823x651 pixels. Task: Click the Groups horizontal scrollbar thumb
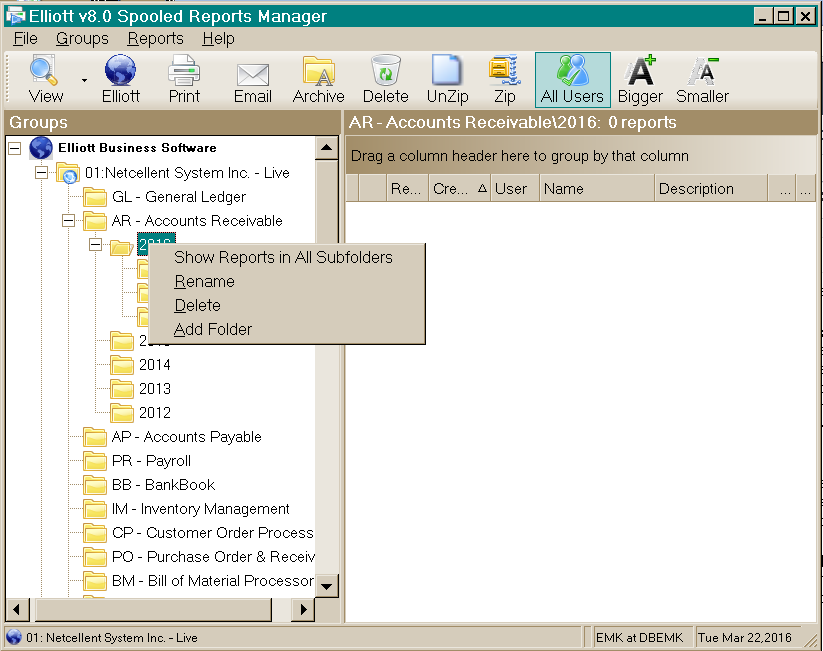(x=153, y=610)
